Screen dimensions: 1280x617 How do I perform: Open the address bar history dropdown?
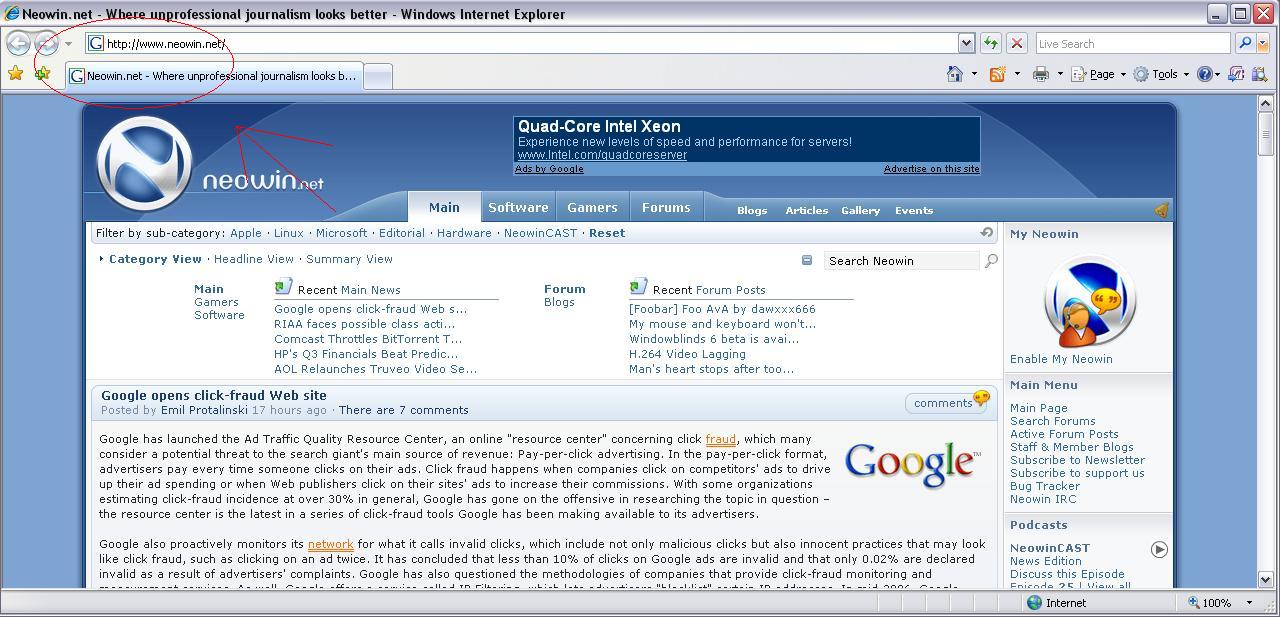click(x=966, y=44)
